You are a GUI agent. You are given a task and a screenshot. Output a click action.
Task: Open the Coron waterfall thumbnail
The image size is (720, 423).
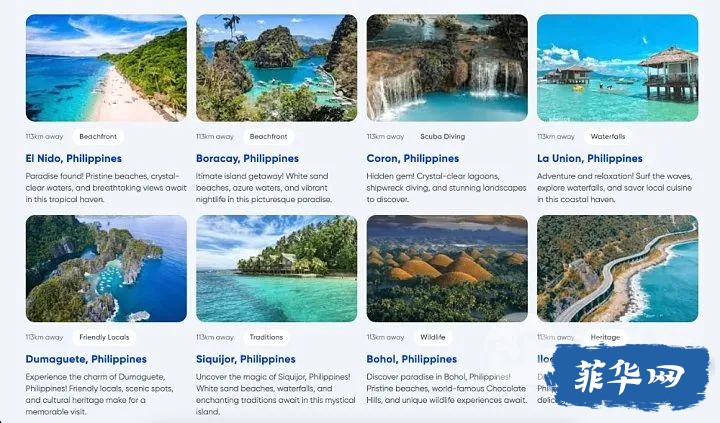(447, 68)
